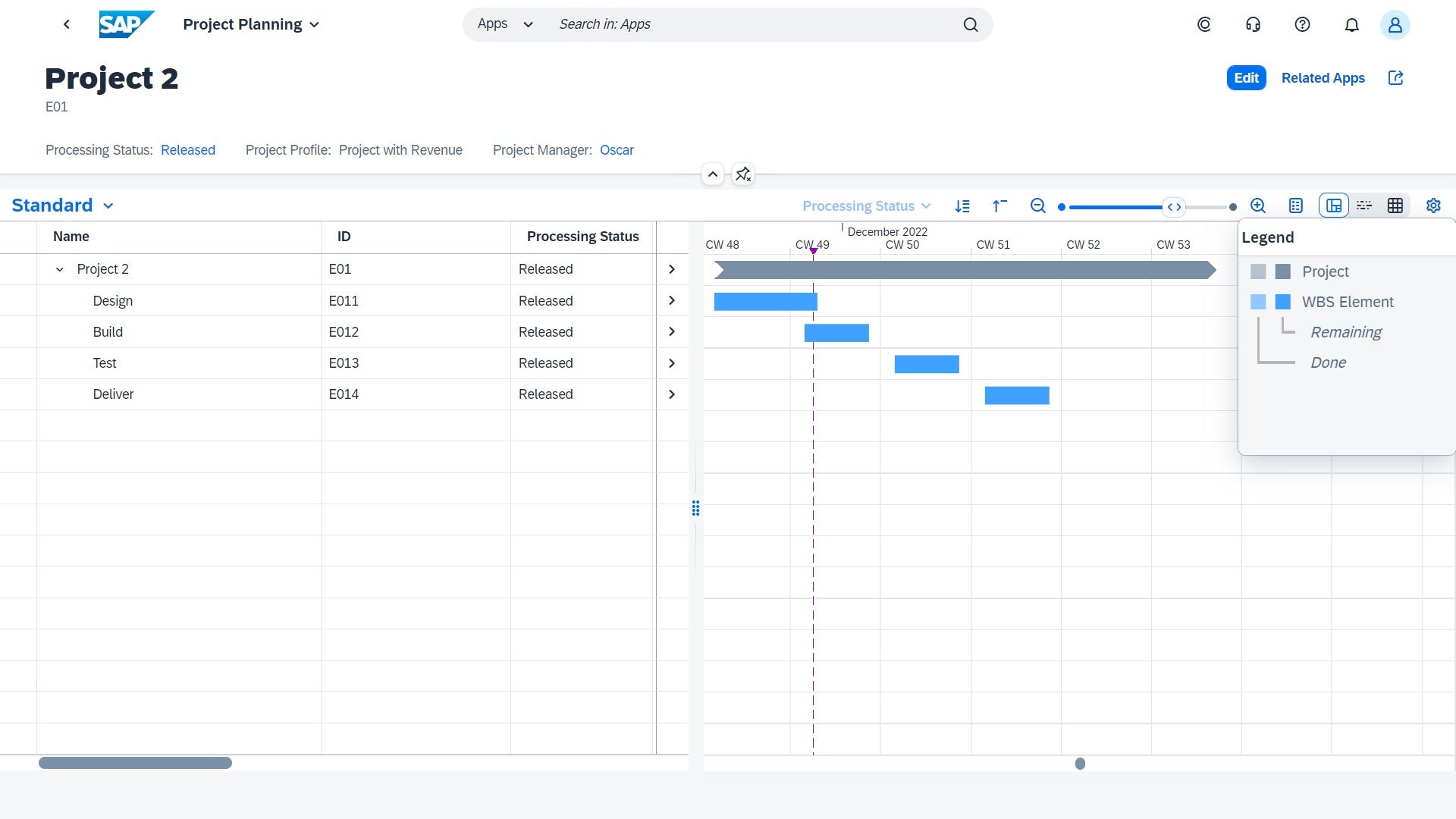The width and height of the screenshot is (1456, 819).
Task: Click the Search in Apps field
Action: coord(751,25)
